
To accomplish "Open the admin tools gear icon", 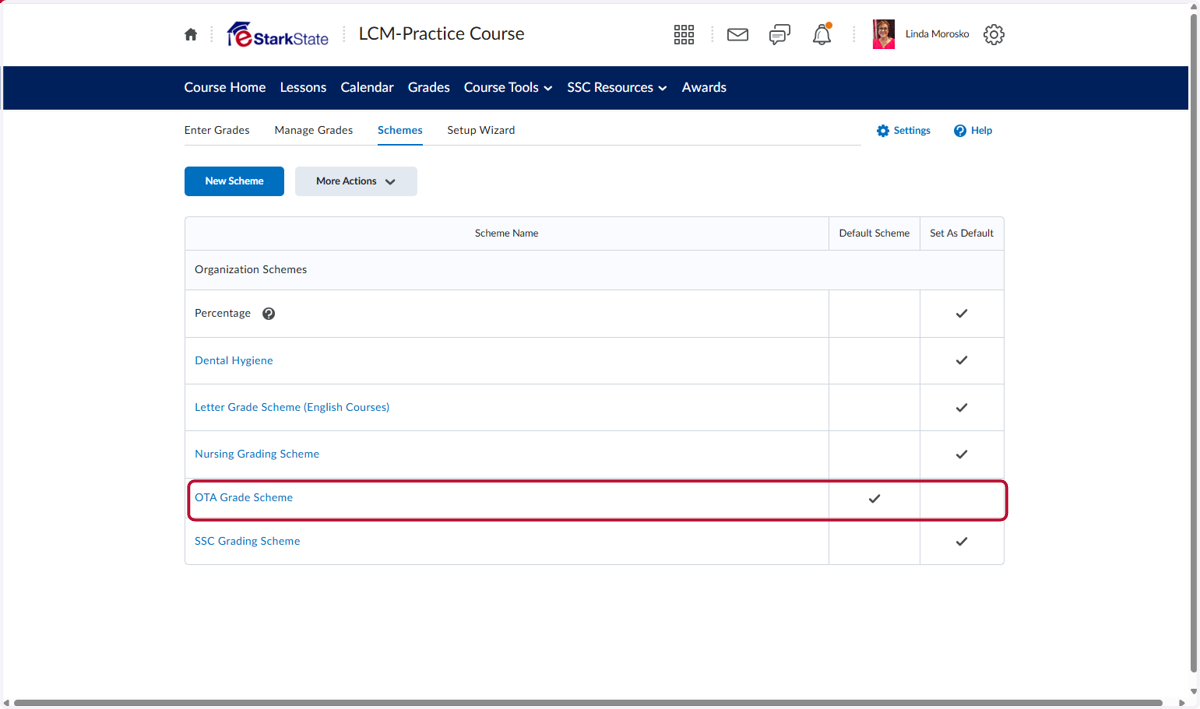I will click(993, 35).
